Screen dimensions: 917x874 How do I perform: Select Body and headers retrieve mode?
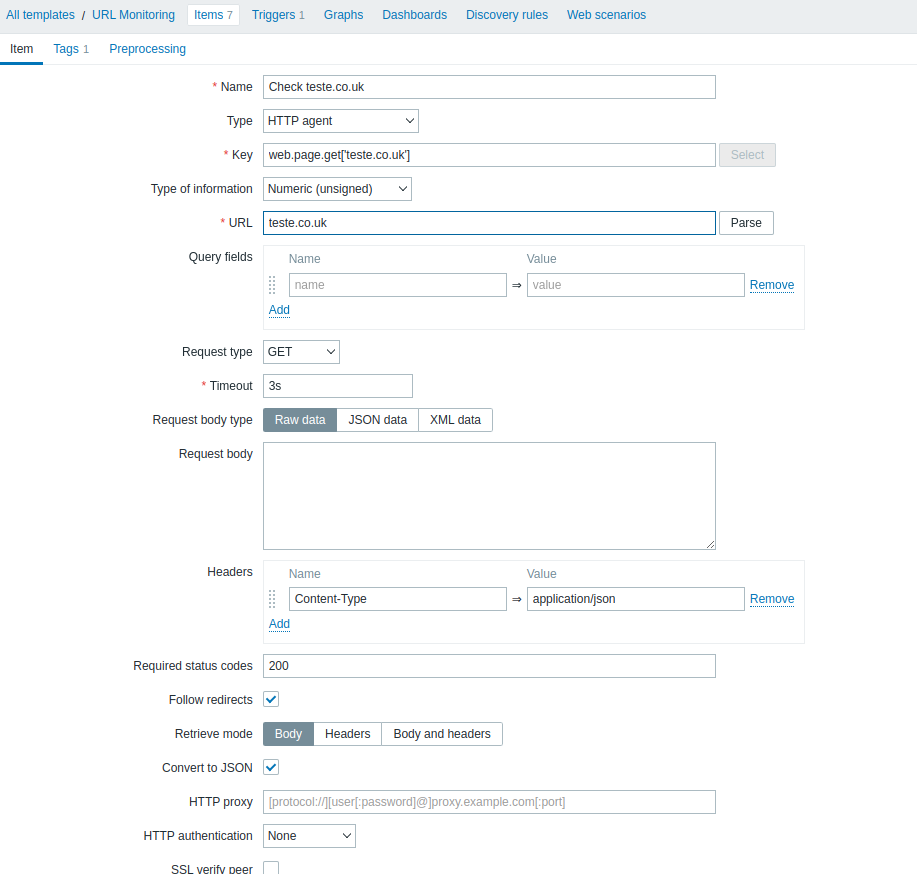(441, 734)
